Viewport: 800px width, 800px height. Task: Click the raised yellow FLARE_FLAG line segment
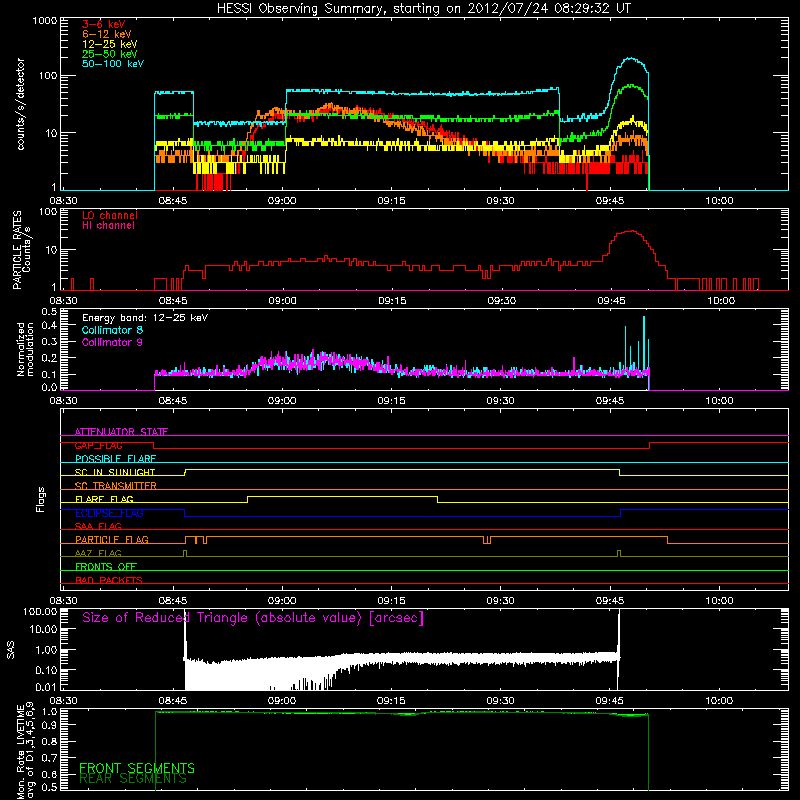[342, 496]
